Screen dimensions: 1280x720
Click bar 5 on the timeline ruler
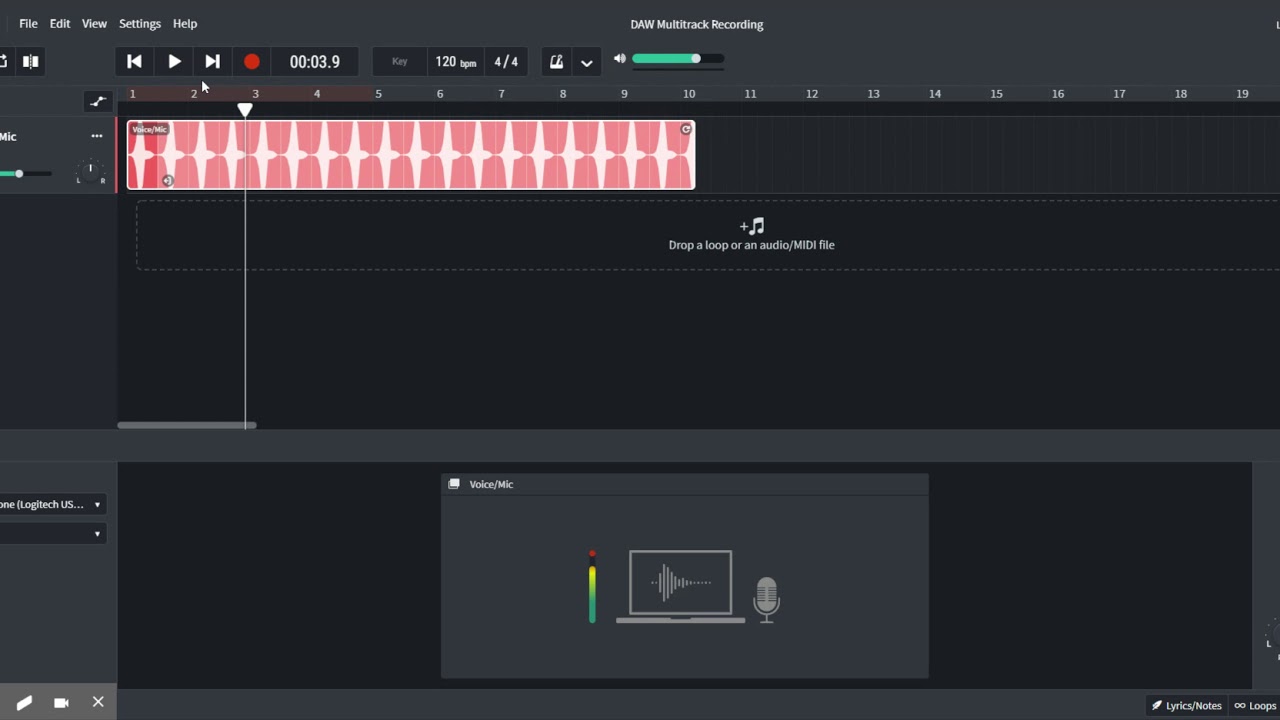point(378,94)
